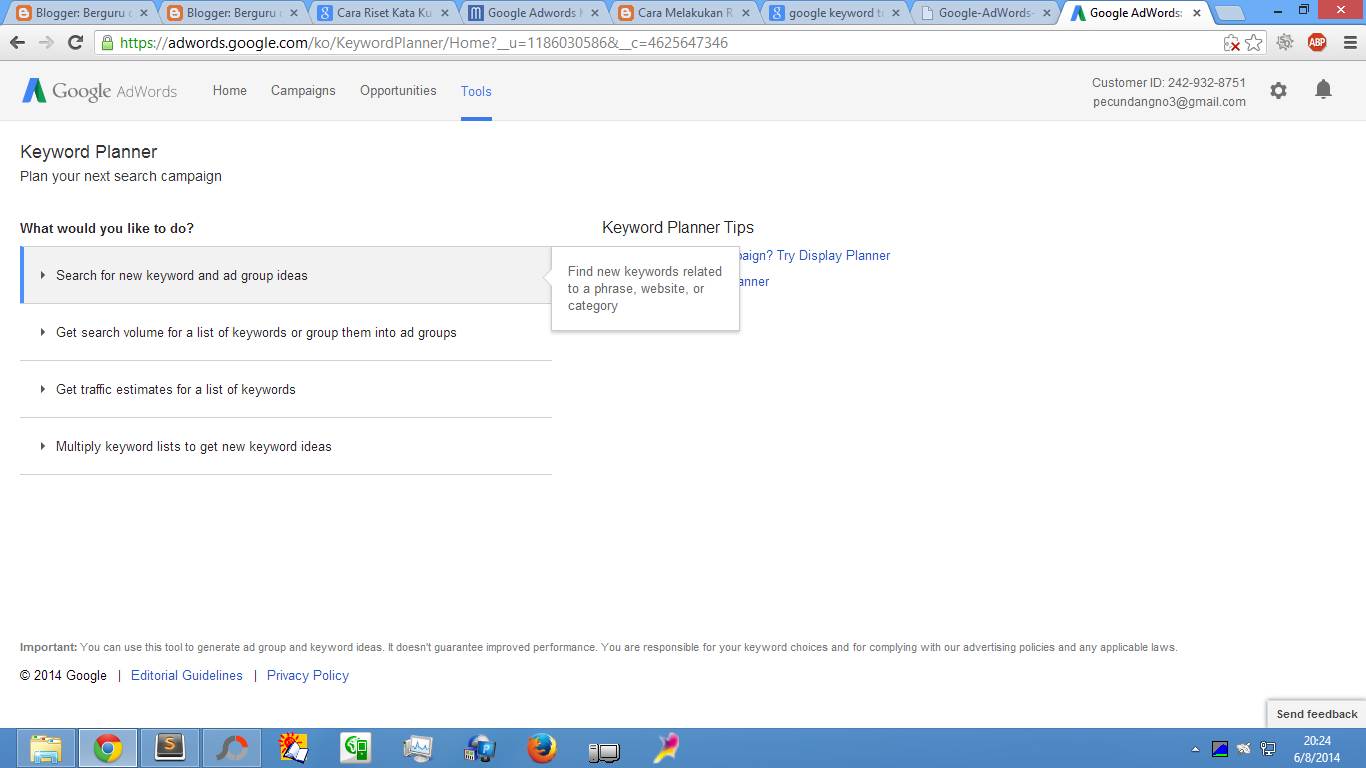Reload the page with the refresh icon

pyautogui.click(x=75, y=43)
